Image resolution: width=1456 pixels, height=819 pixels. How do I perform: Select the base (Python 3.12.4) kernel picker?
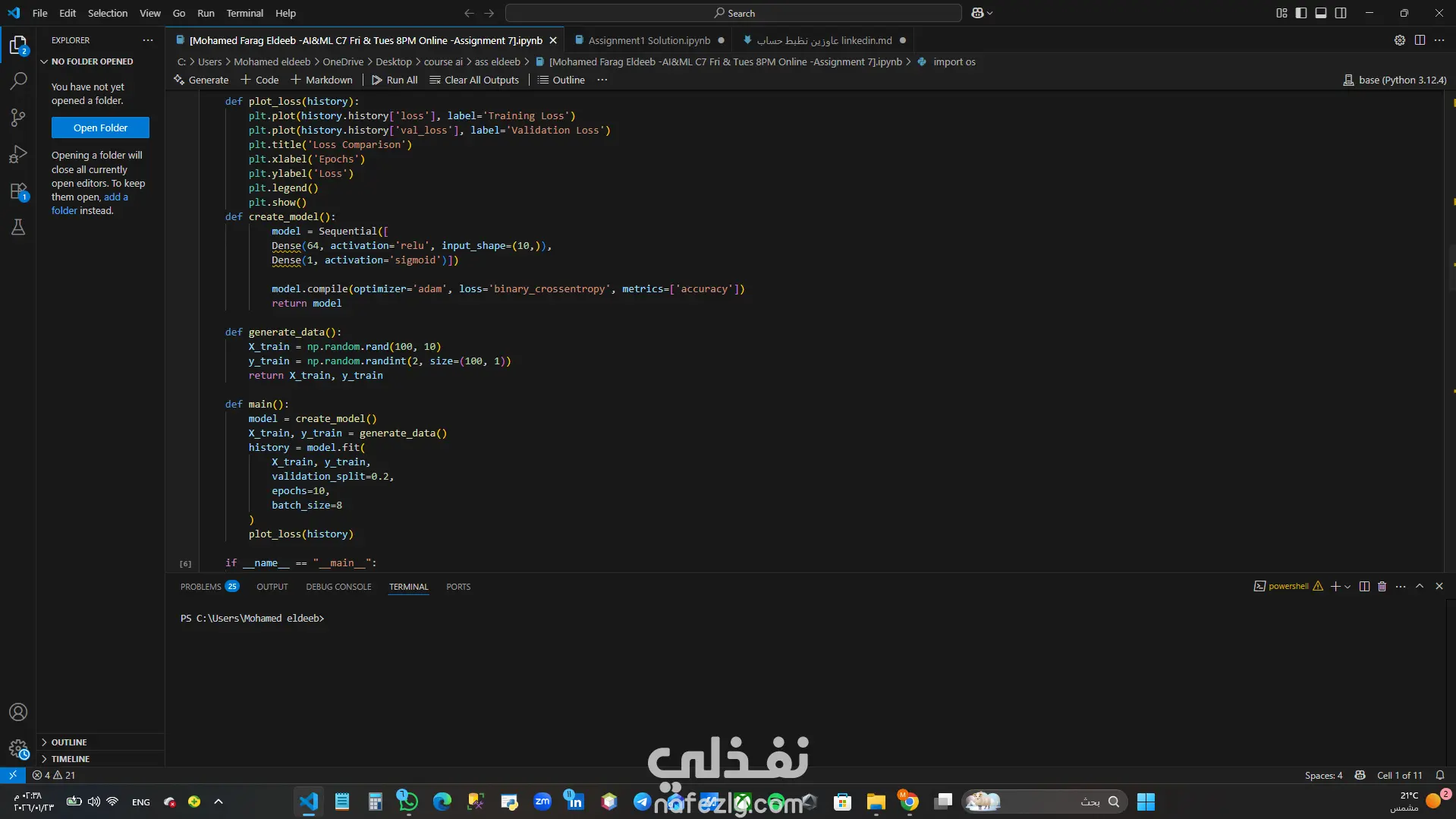point(1395,80)
